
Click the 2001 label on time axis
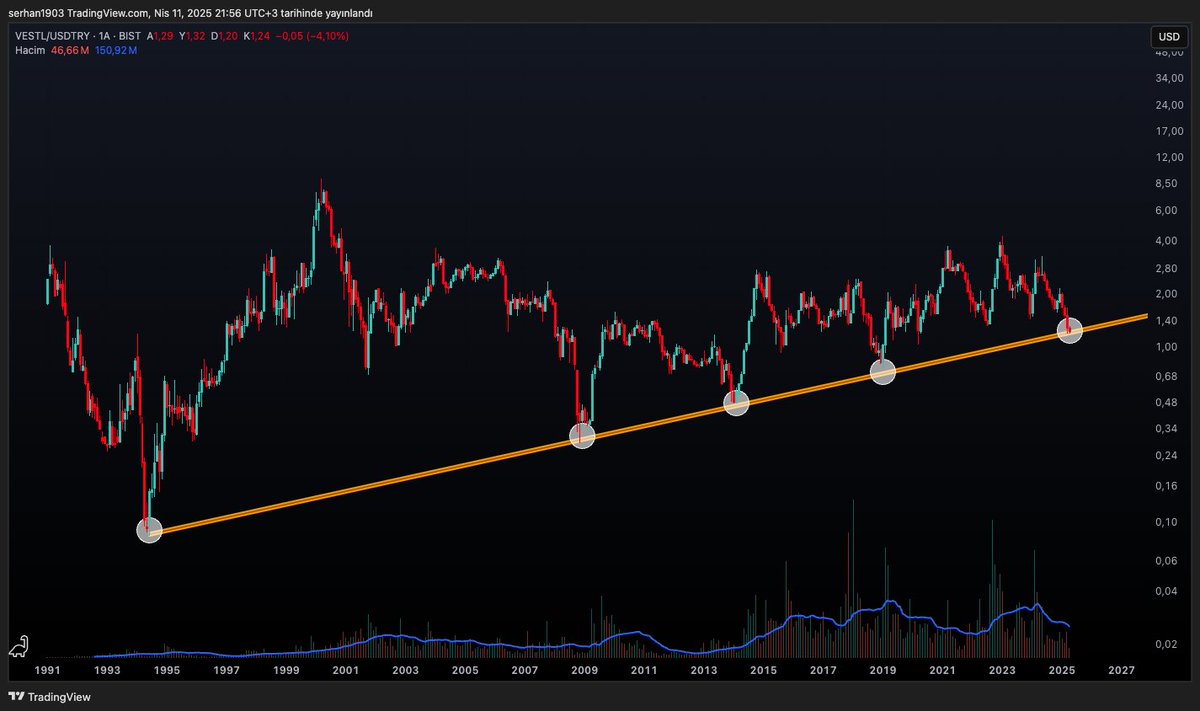[x=346, y=670]
